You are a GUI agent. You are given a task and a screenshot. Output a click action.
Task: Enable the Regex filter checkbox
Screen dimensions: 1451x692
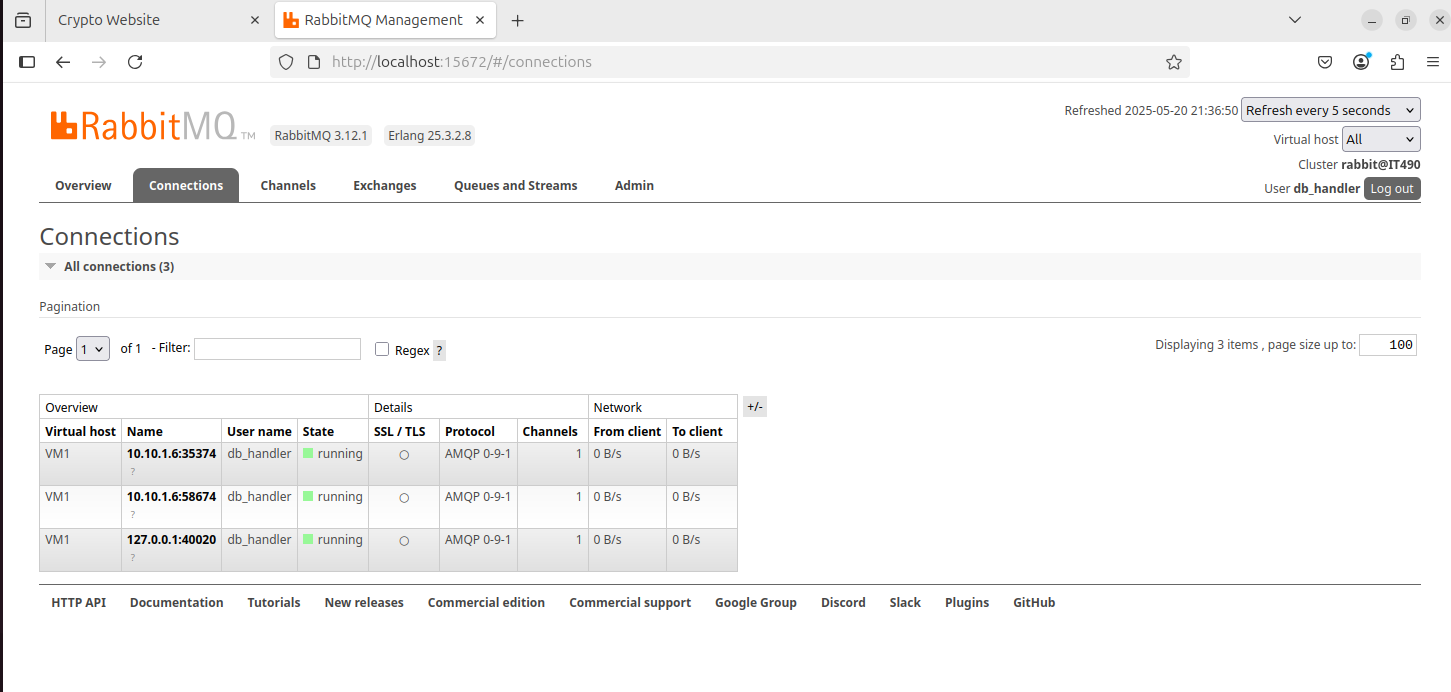pos(382,349)
